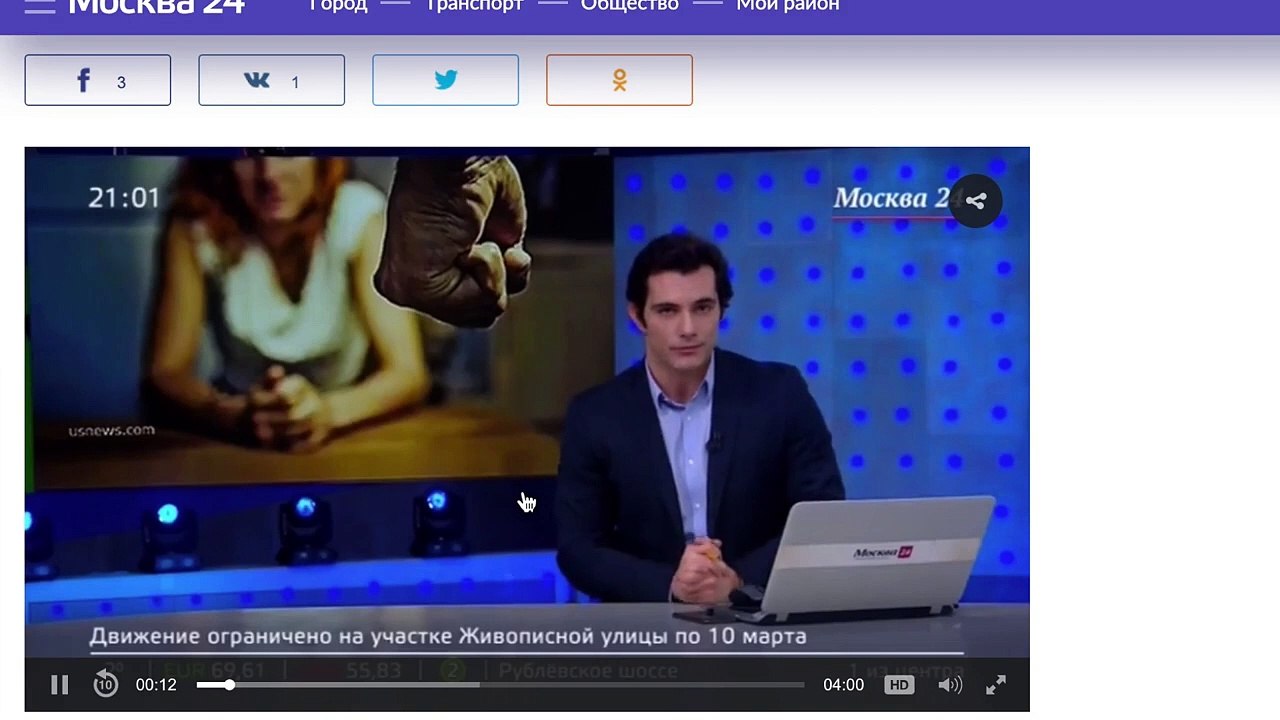Rewind video by 10 seconds

tap(105, 685)
